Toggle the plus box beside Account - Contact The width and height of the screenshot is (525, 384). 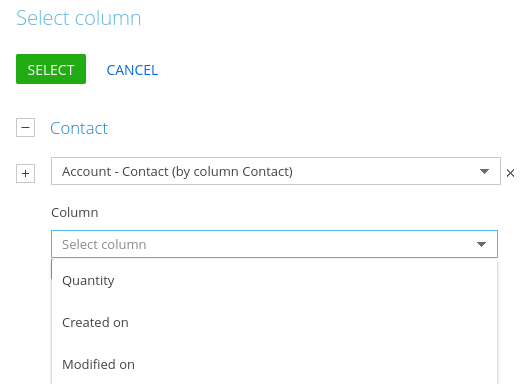[25, 173]
